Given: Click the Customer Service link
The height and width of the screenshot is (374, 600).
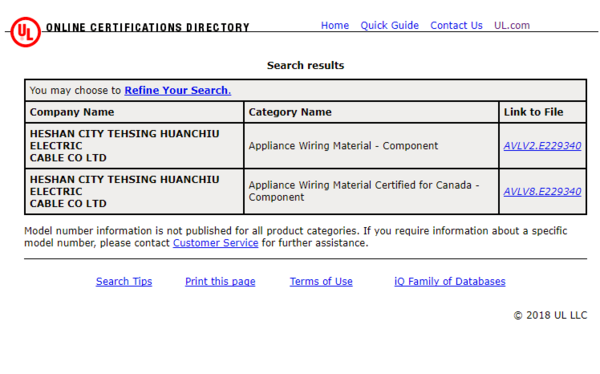Looking at the screenshot, I should coord(215,243).
